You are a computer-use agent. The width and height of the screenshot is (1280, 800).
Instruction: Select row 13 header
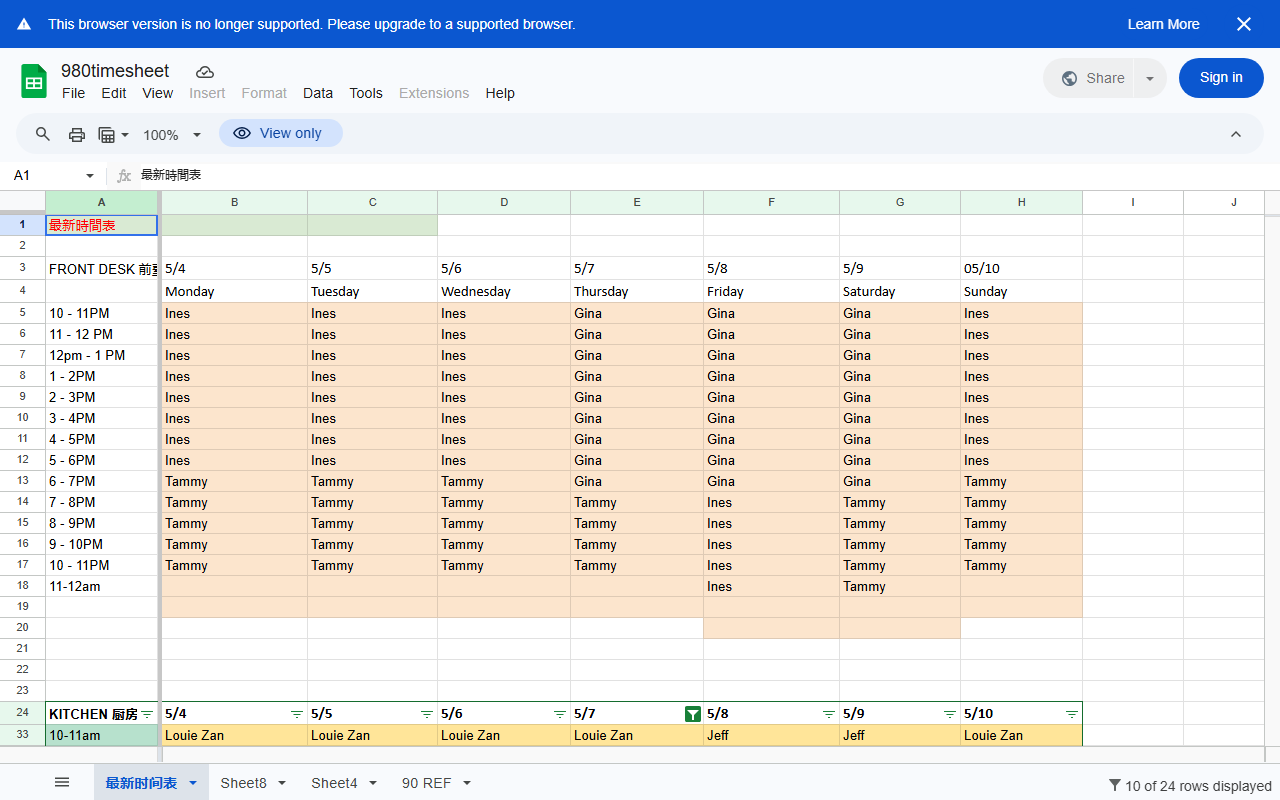tap(23, 481)
